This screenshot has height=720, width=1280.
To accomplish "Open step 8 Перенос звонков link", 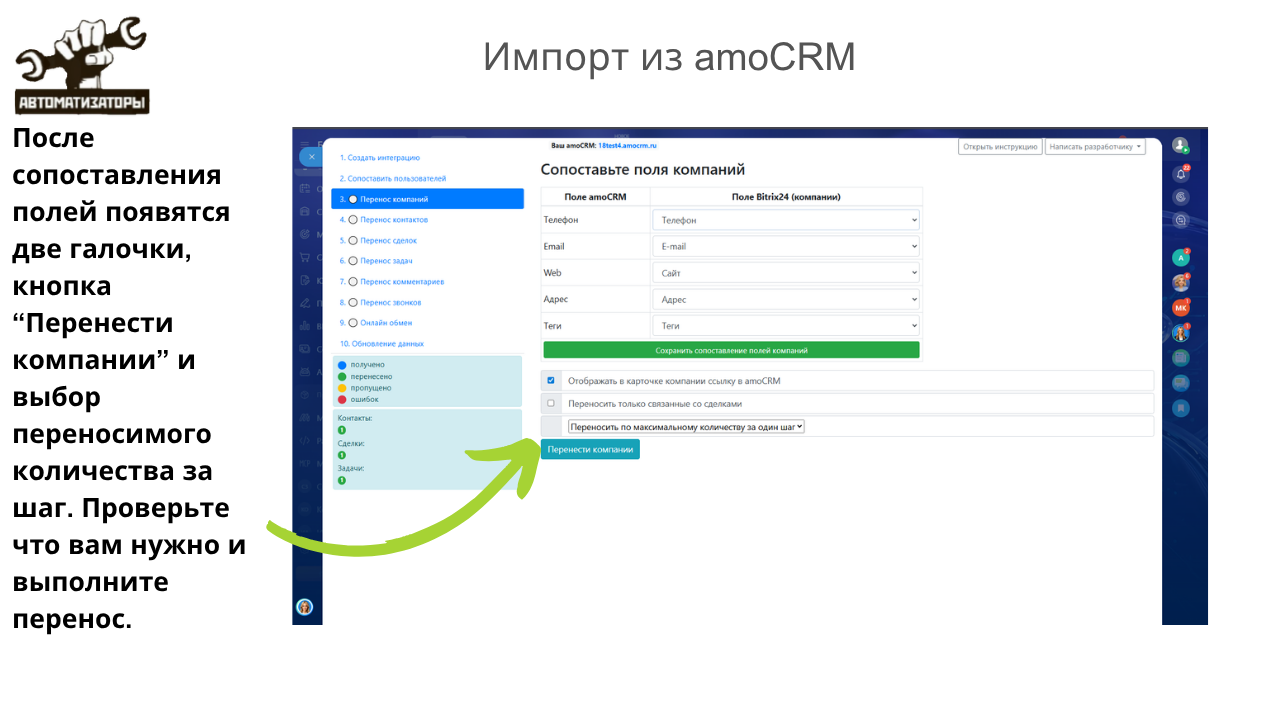I will tap(391, 302).
